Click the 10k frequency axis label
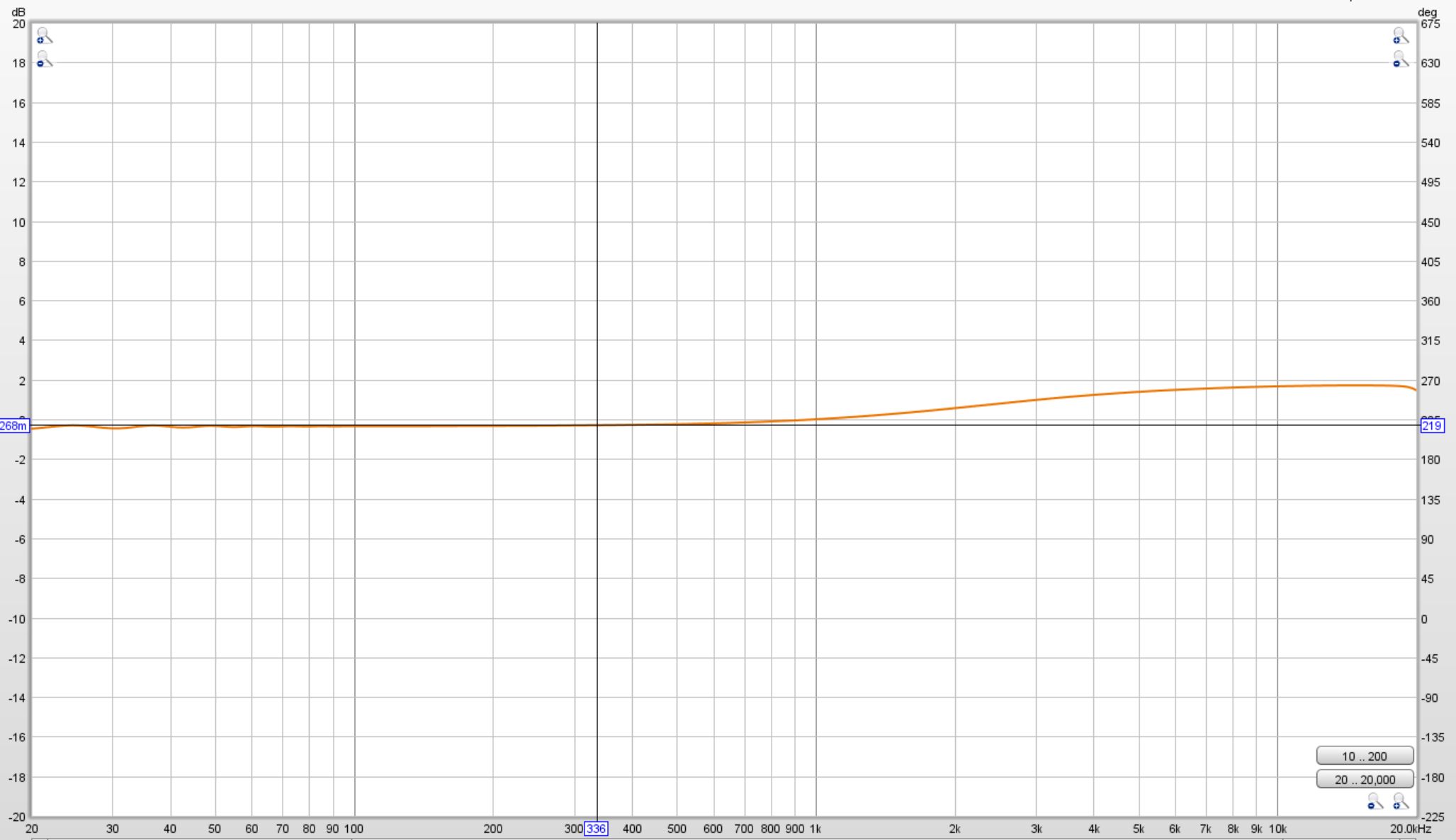 point(1277,829)
